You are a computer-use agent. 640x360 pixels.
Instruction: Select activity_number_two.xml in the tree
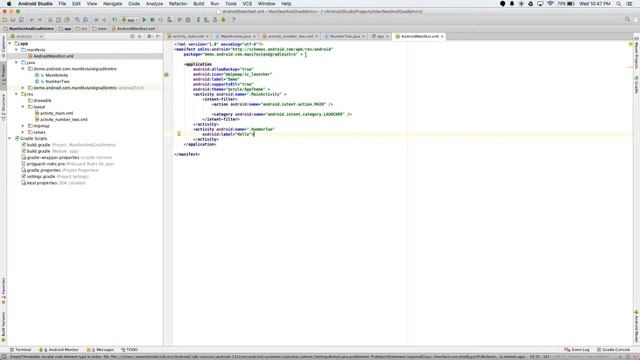tap(64, 120)
